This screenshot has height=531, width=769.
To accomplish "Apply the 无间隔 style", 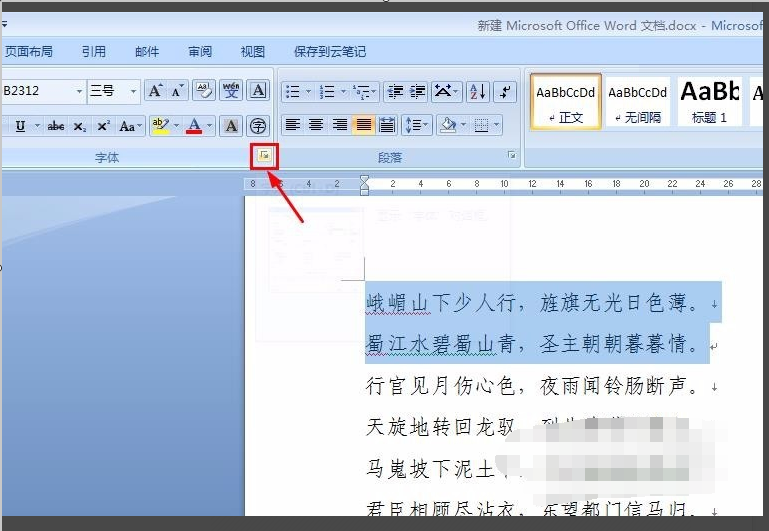I will (x=638, y=102).
